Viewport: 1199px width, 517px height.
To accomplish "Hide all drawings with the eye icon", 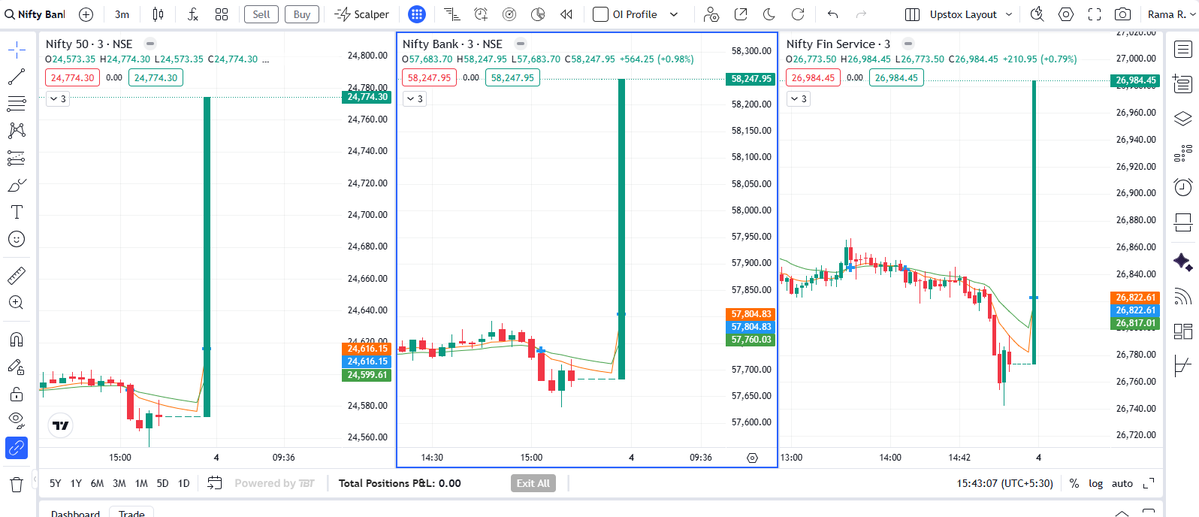I will (17, 420).
